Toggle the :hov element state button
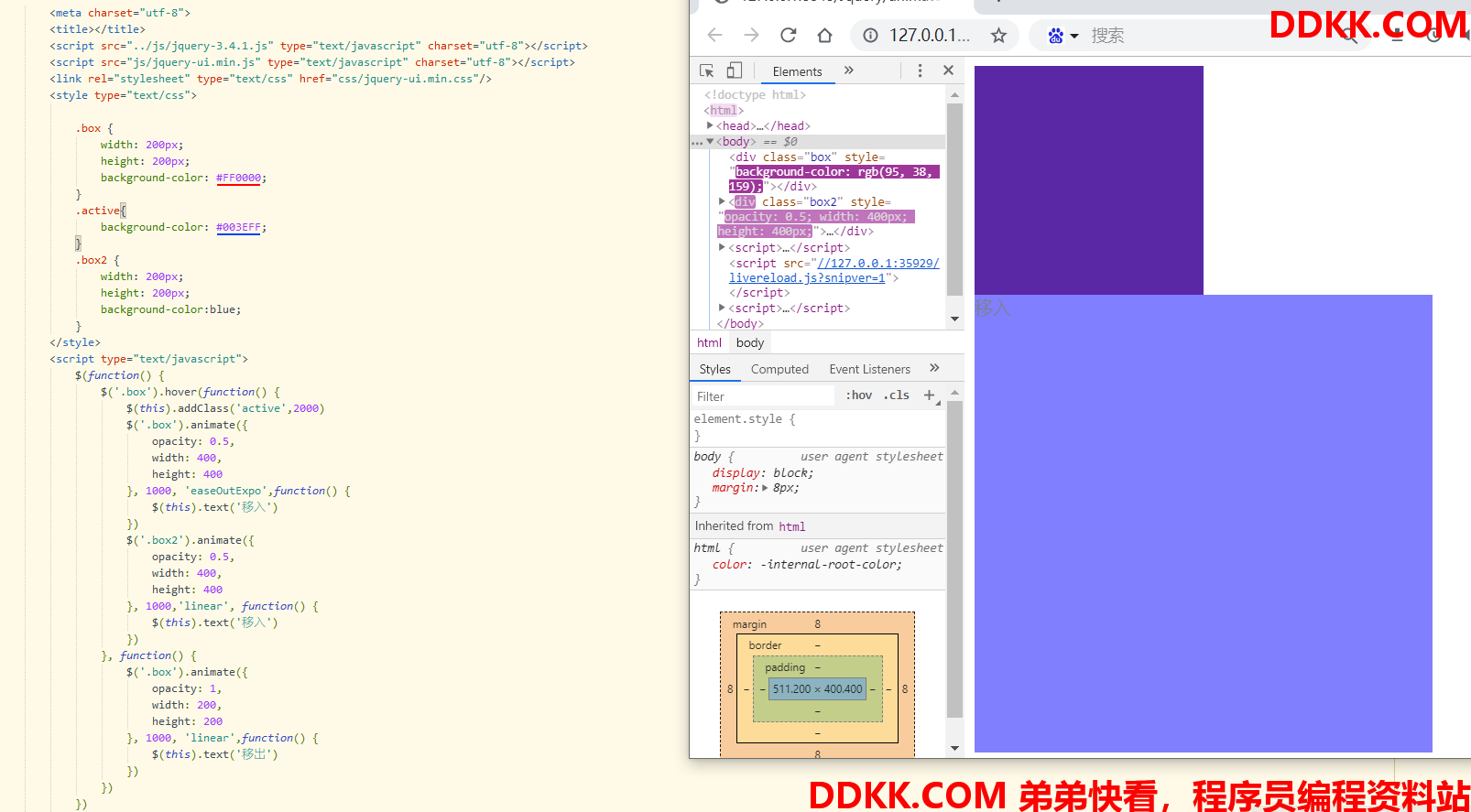 pyautogui.click(x=858, y=395)
